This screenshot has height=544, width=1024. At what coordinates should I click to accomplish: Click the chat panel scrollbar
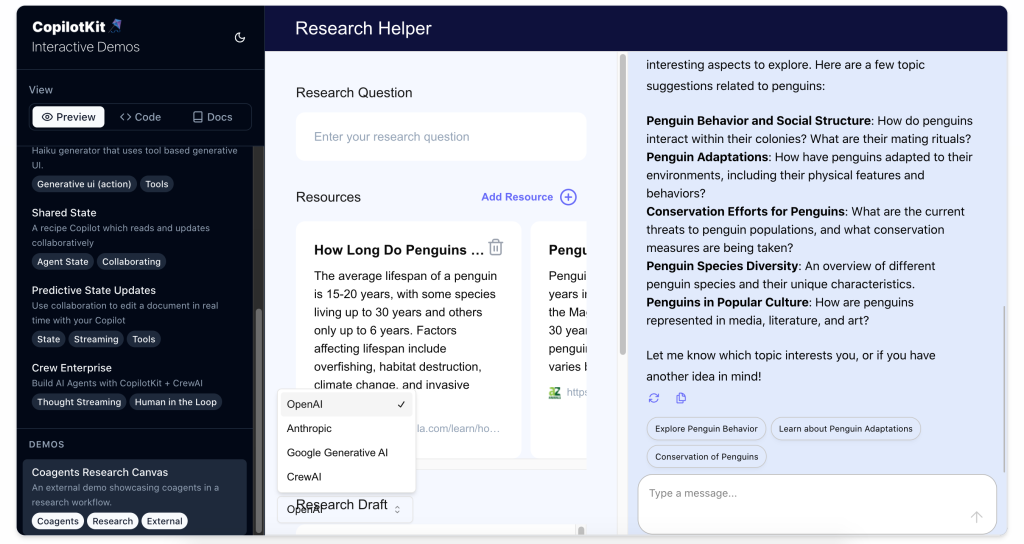1004,389
